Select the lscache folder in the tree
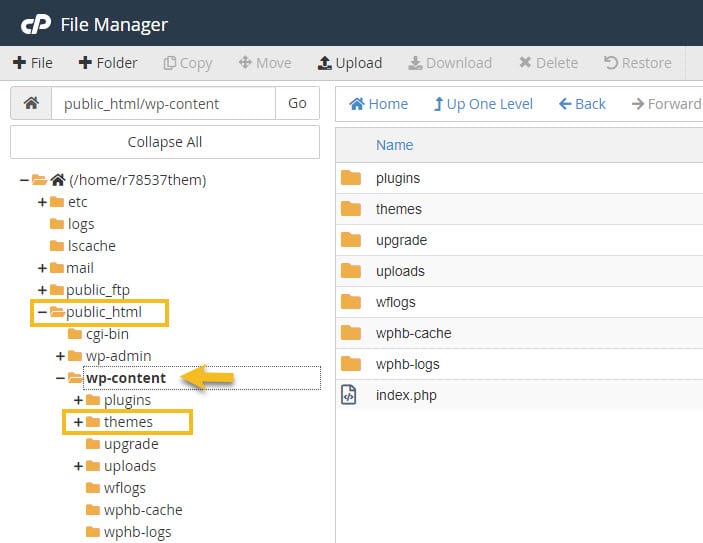The height and width of the screenshot is (543, 703). 91,246
